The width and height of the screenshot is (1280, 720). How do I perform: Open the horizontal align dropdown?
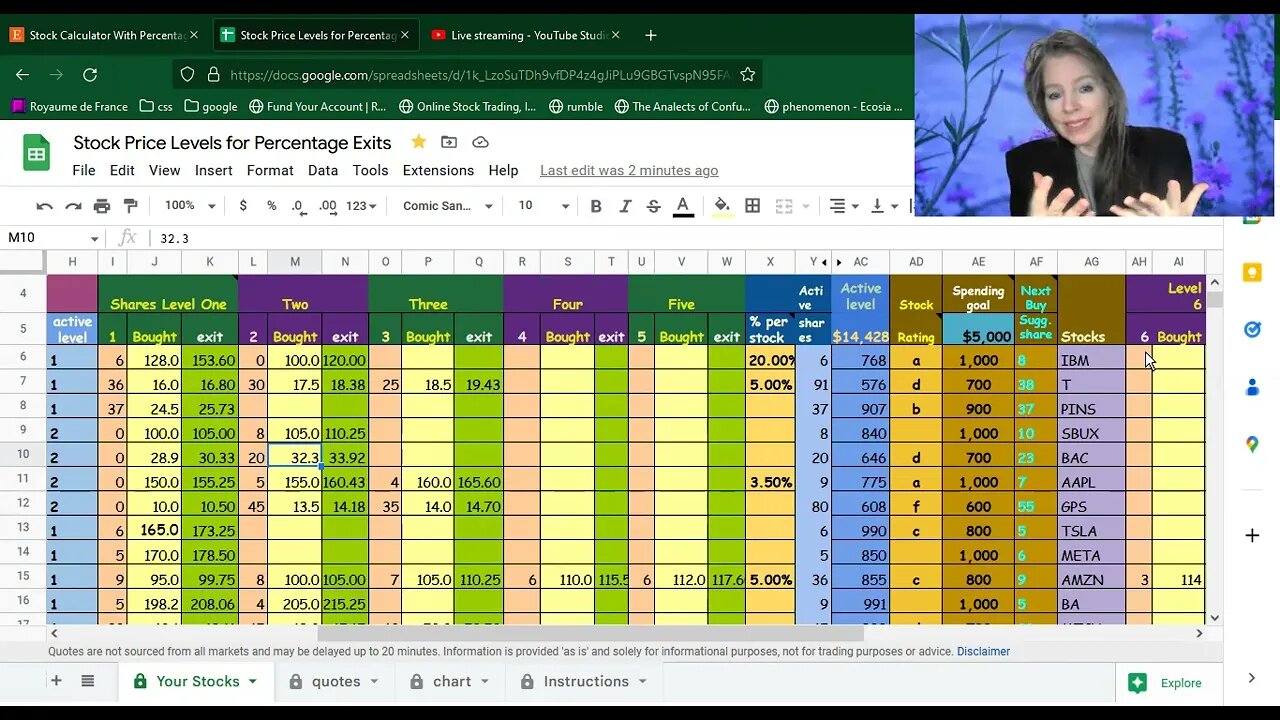point(844,206)
